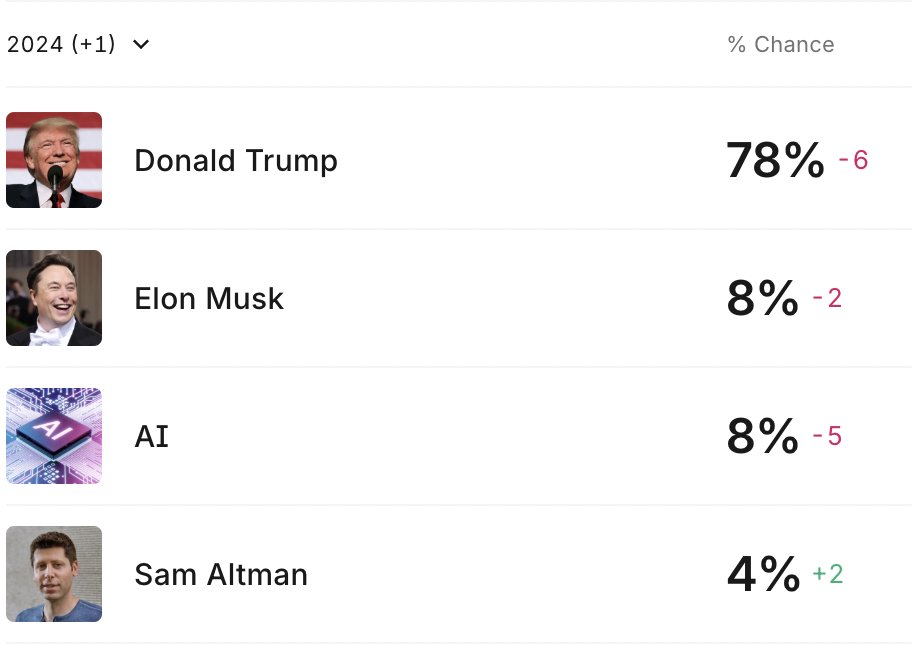
Task: Click the -2 change indicator for Musk
Action: (x=827, y=298)
